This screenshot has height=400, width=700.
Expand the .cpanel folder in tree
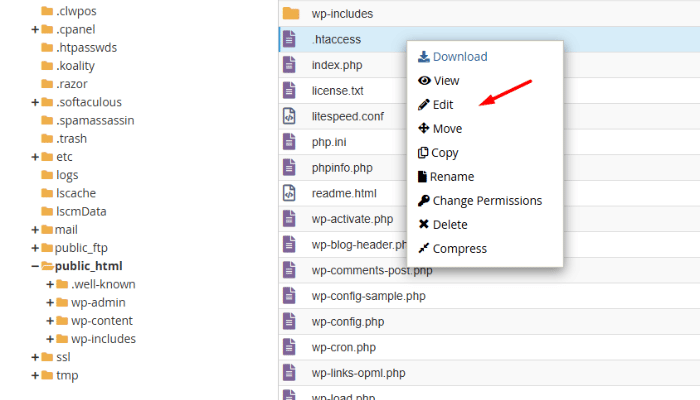tap(35, 29)
